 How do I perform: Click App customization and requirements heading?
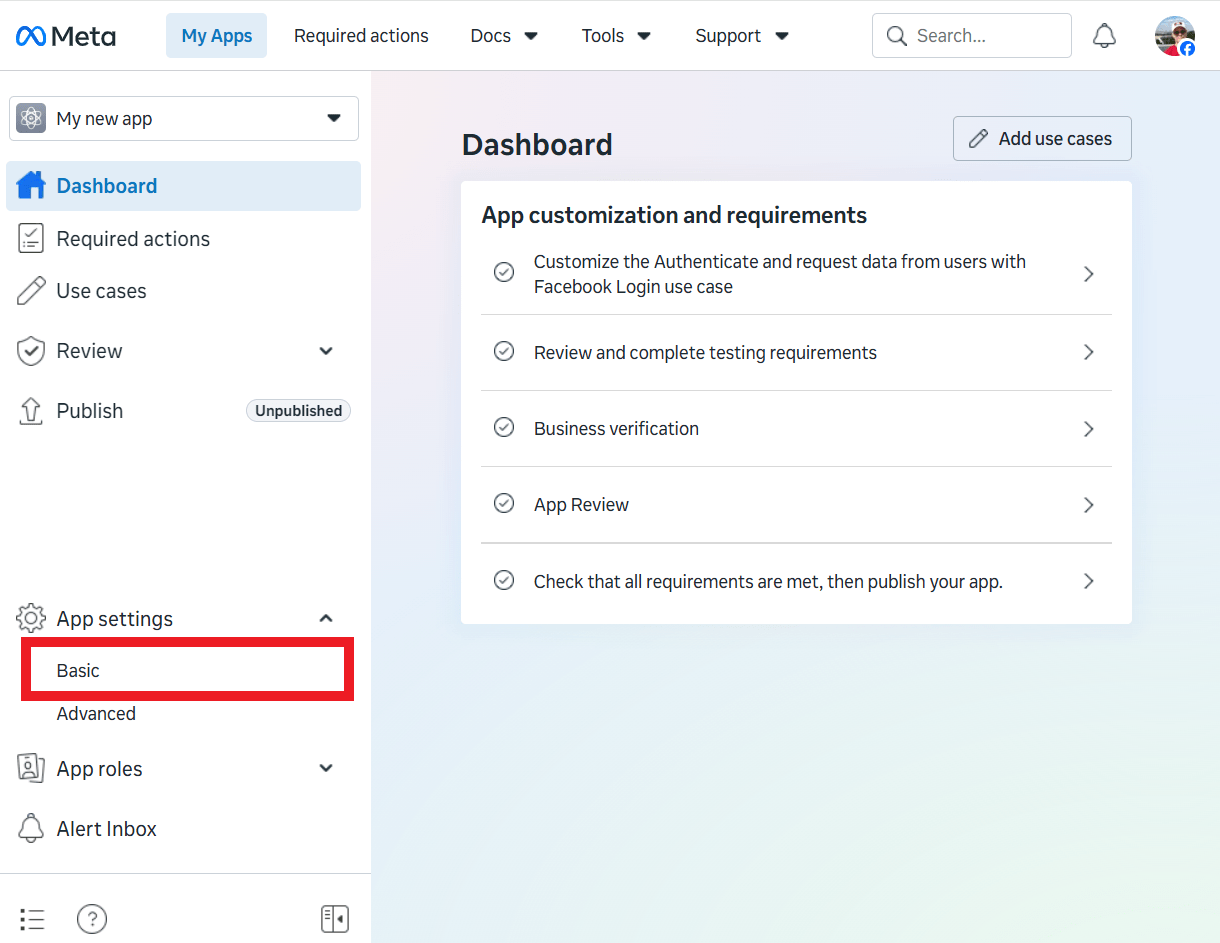tap(674, 215)
